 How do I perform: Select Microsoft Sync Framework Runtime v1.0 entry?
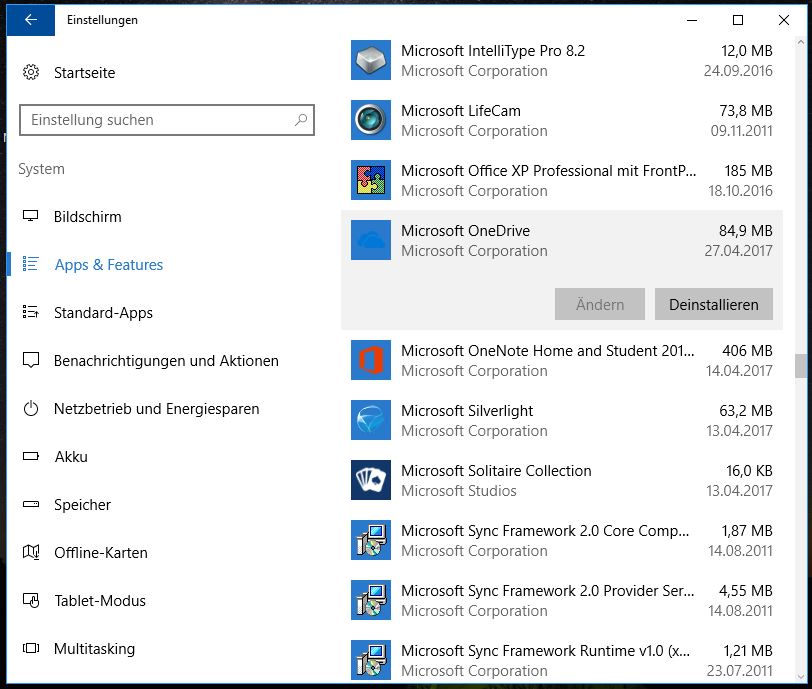tap(545, 660)
